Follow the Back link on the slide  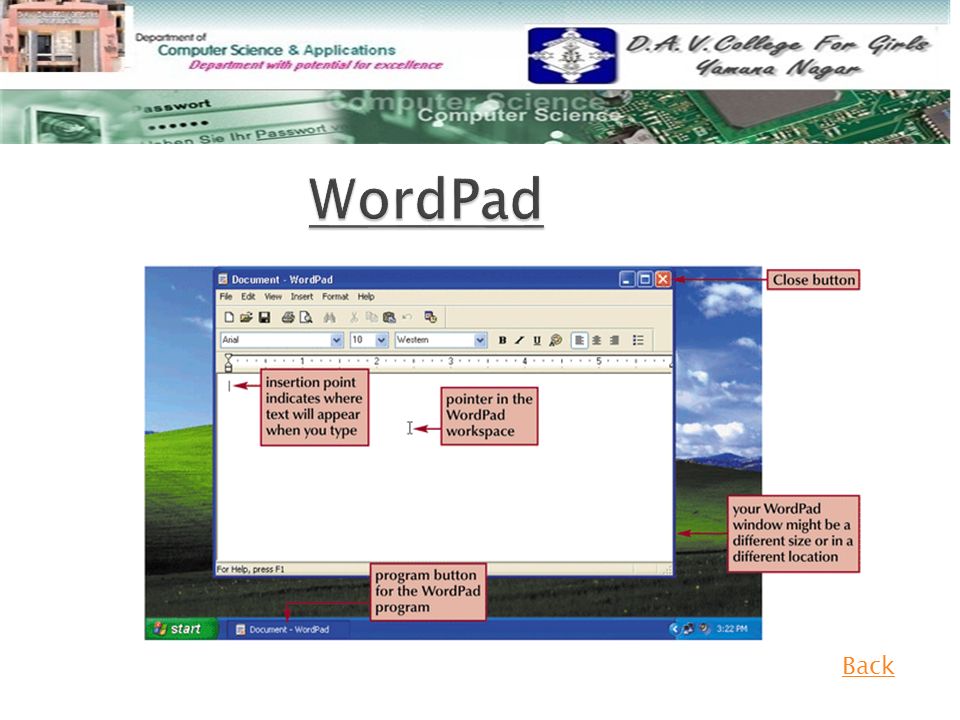(x=868, y=666)
